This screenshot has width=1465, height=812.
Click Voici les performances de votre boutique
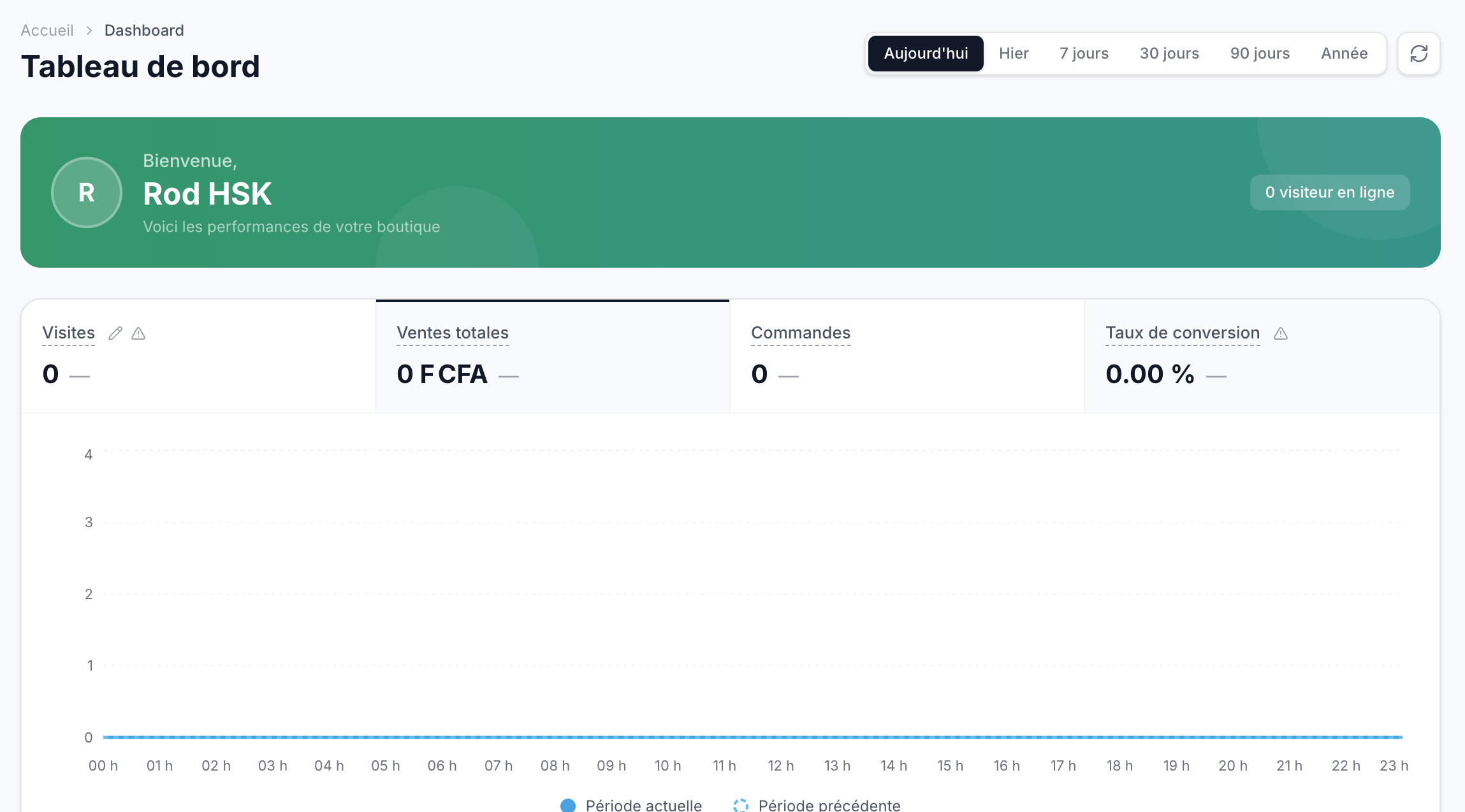click(291, 227)
